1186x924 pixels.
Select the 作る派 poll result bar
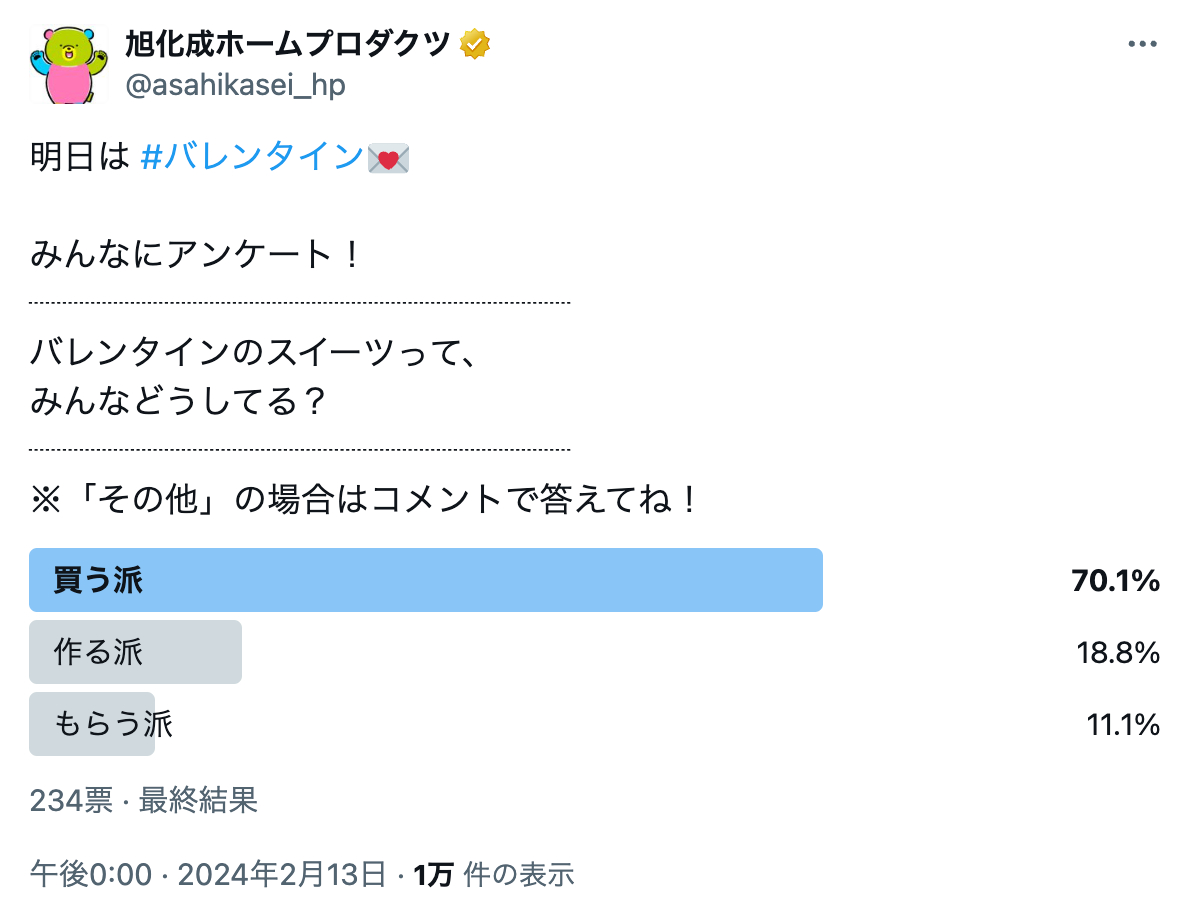[136, 652]
